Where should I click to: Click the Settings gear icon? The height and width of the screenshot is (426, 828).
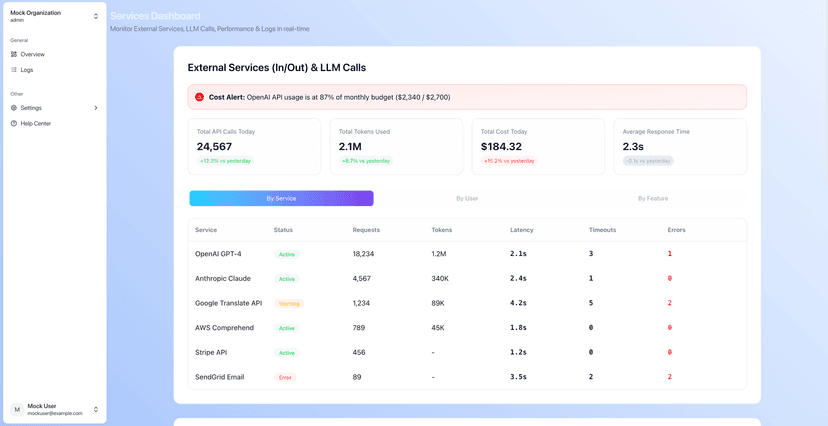14,108
